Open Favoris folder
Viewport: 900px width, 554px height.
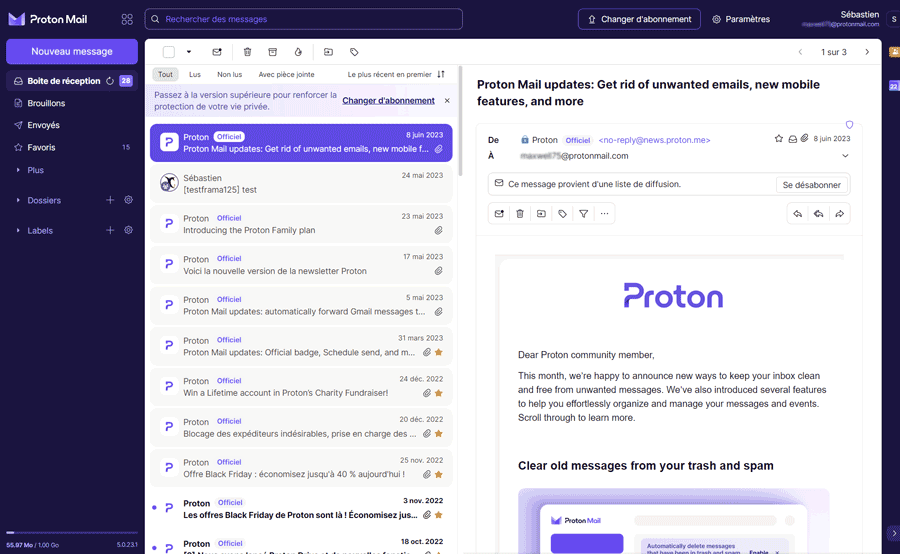tap(72, 148)
